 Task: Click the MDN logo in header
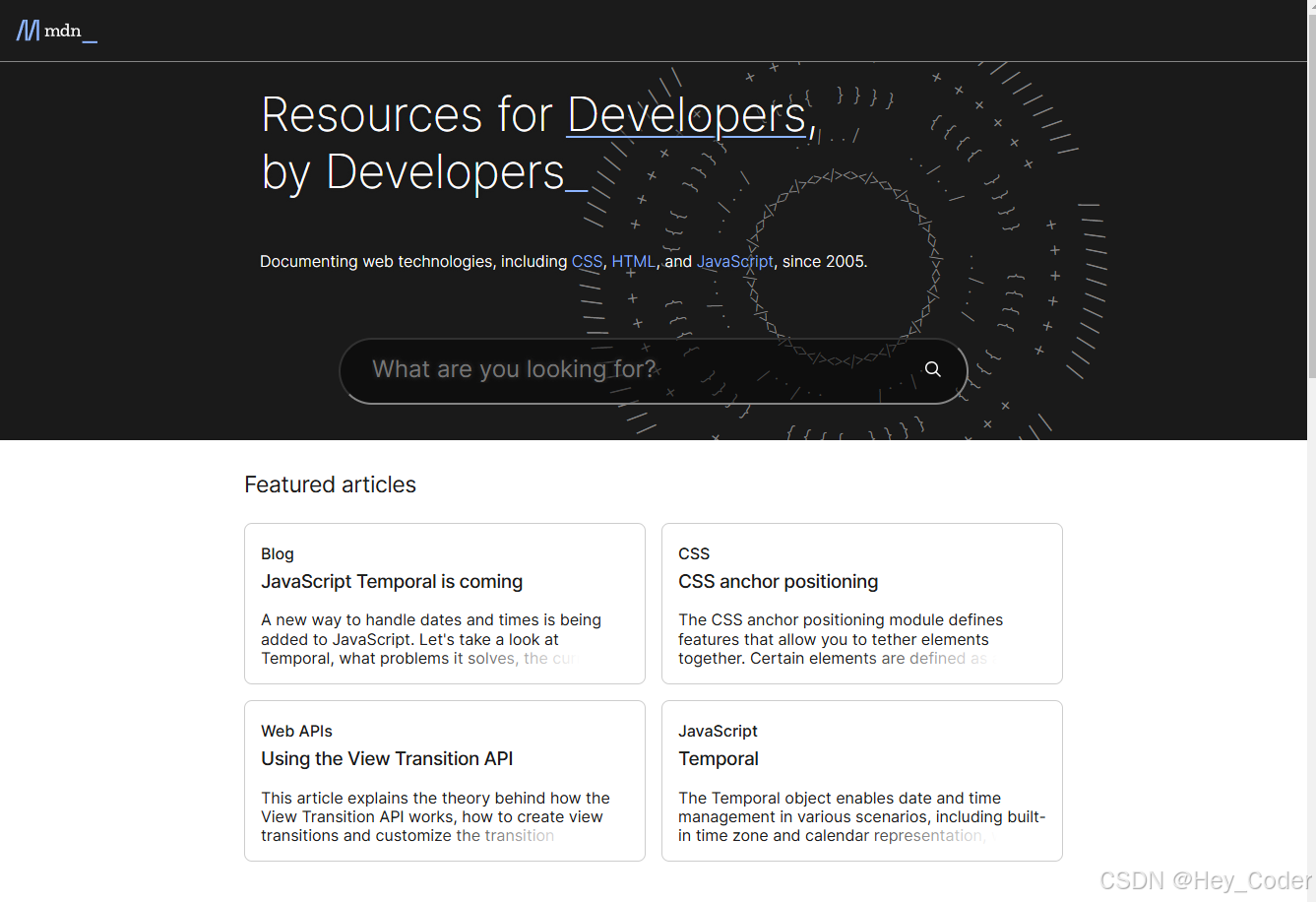pyautogui.click(x=57, y=31)
